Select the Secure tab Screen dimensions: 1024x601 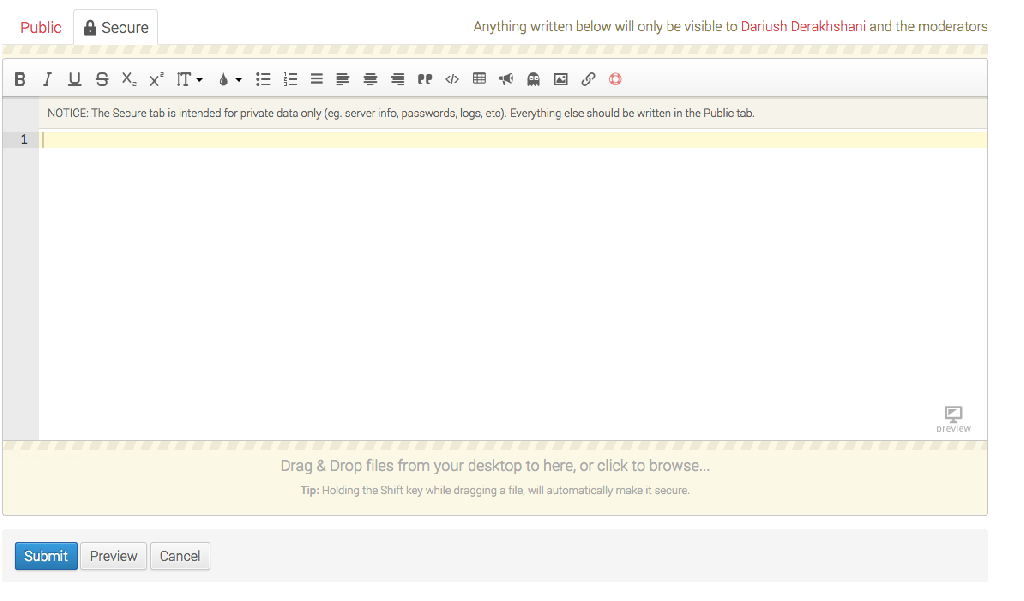click(x=116, y=28)
